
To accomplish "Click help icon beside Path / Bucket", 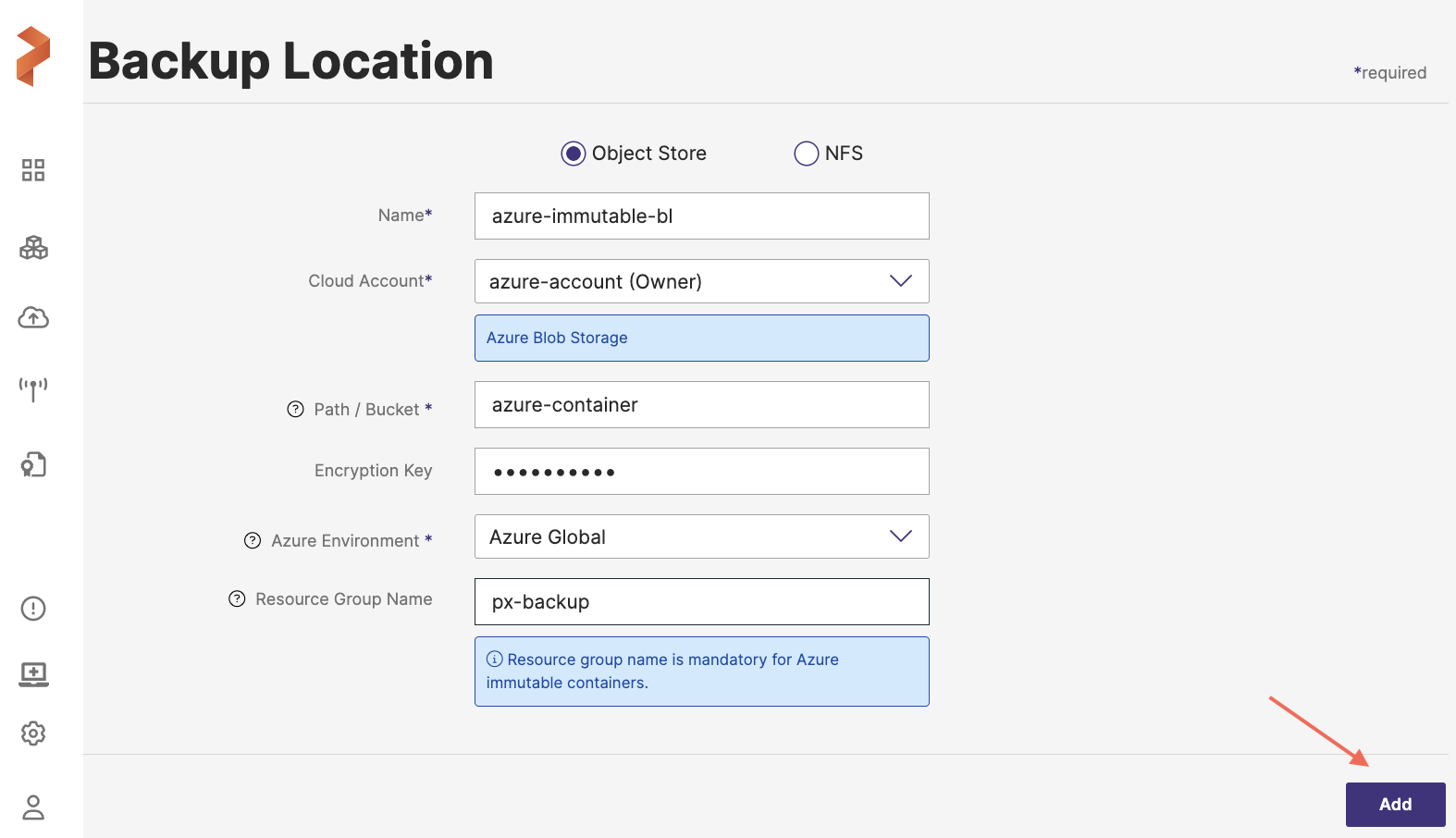I will (x=296, y=410).
